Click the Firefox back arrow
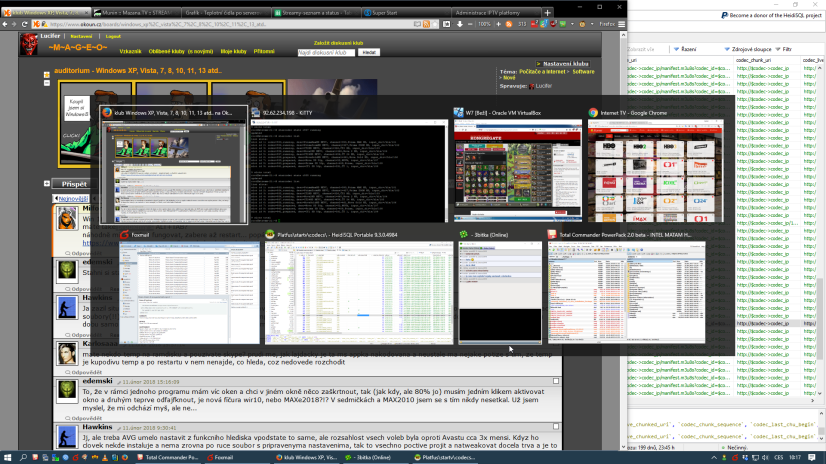This screenshot has height=464, width=826. [5, 24]
